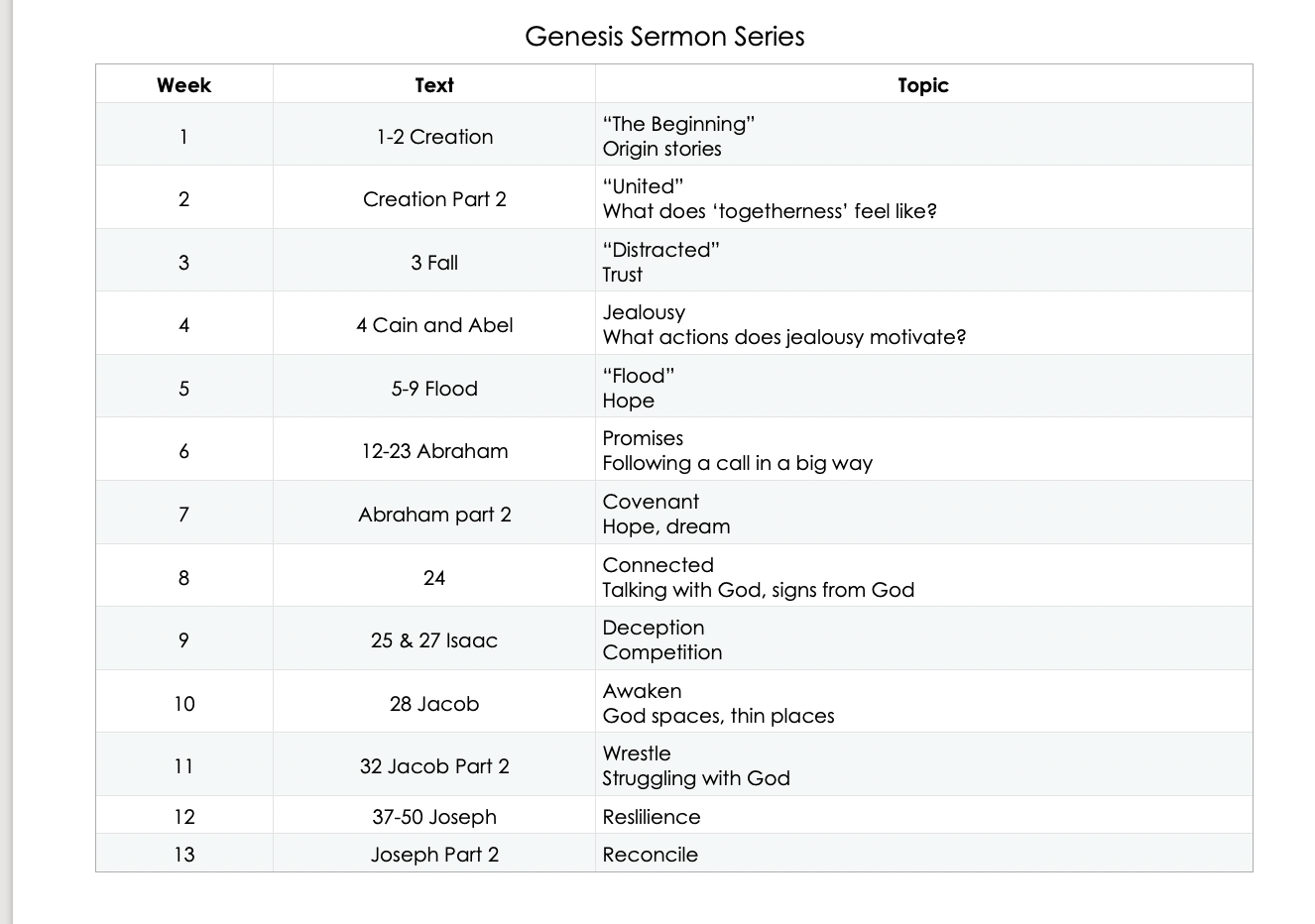Click the "Reslilience" topic text
The height and width of the screenshot is (924, 1315).
[652, 817]
